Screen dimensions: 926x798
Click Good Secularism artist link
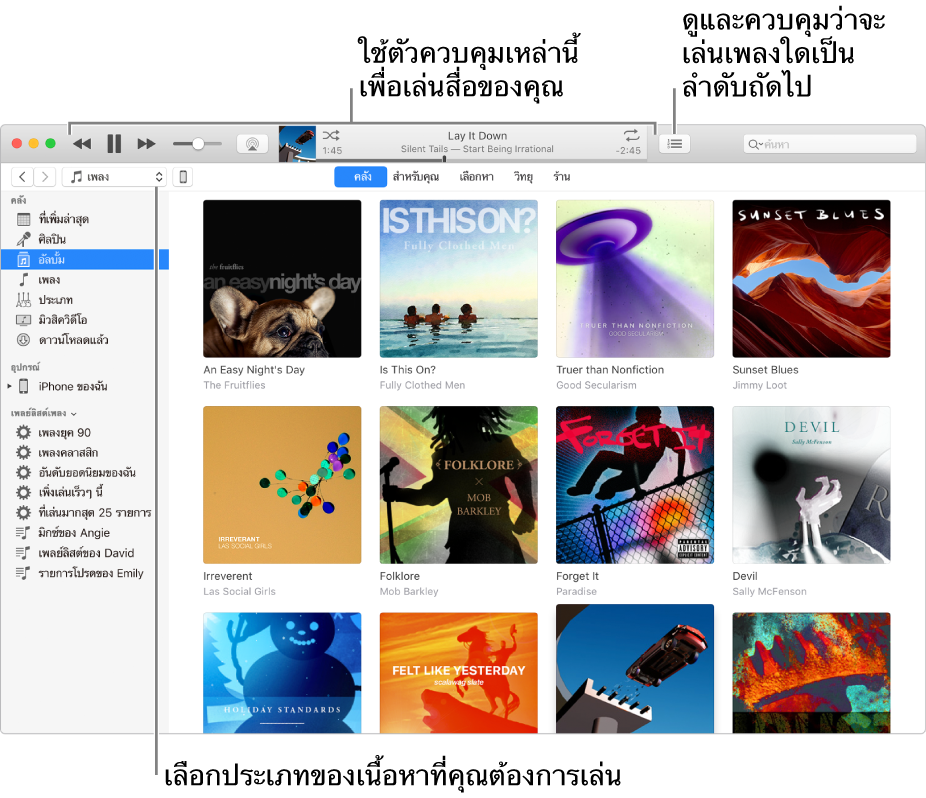click(596, 385)
